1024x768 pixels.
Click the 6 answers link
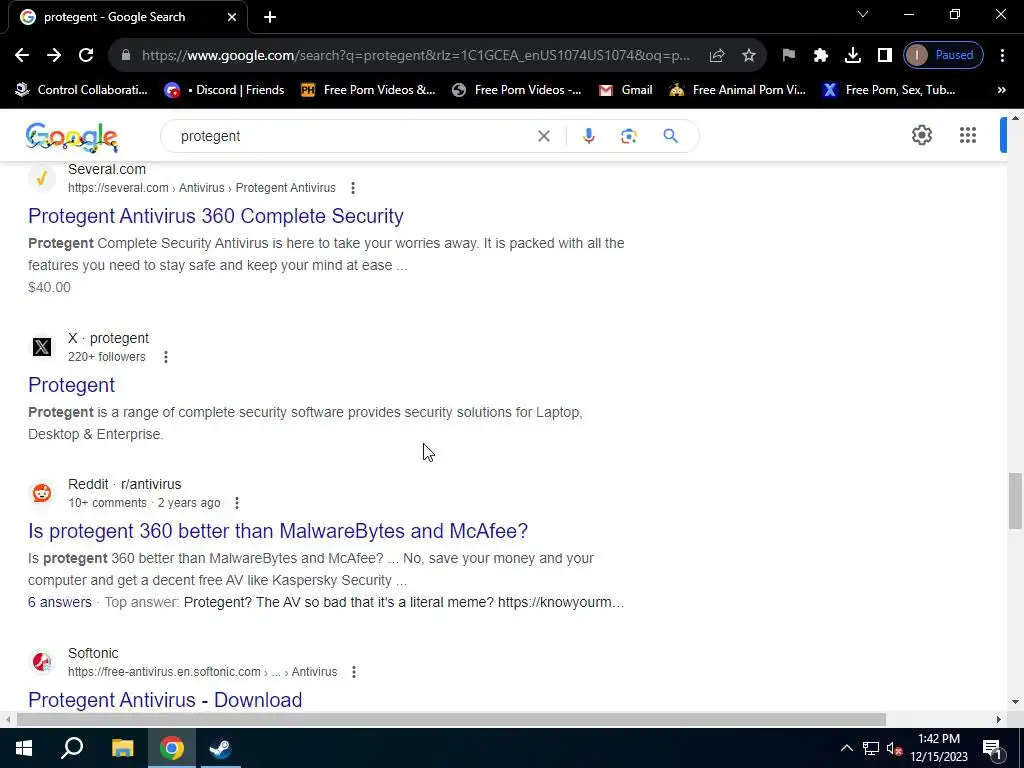pos(59,602)
